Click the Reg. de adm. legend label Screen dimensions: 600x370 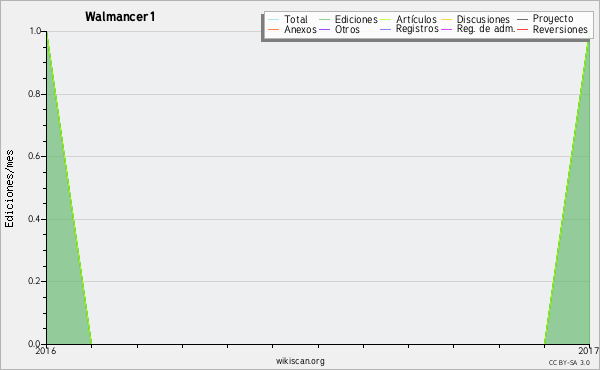coord(486,29)
